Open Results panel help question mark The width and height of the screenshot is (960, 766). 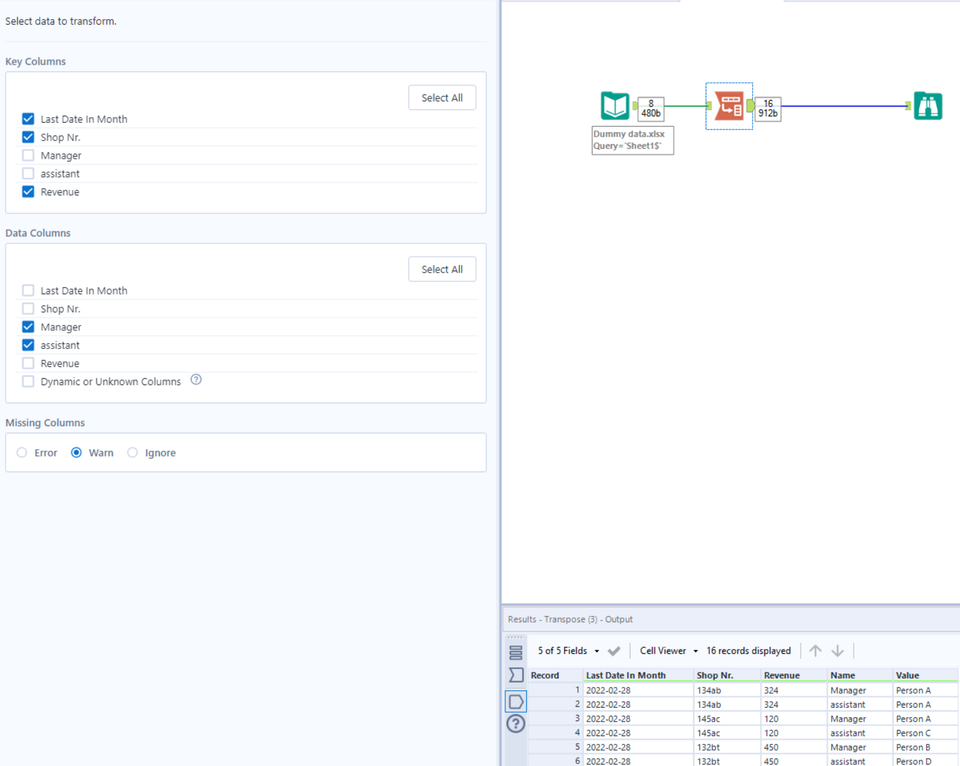coord(516,724)
